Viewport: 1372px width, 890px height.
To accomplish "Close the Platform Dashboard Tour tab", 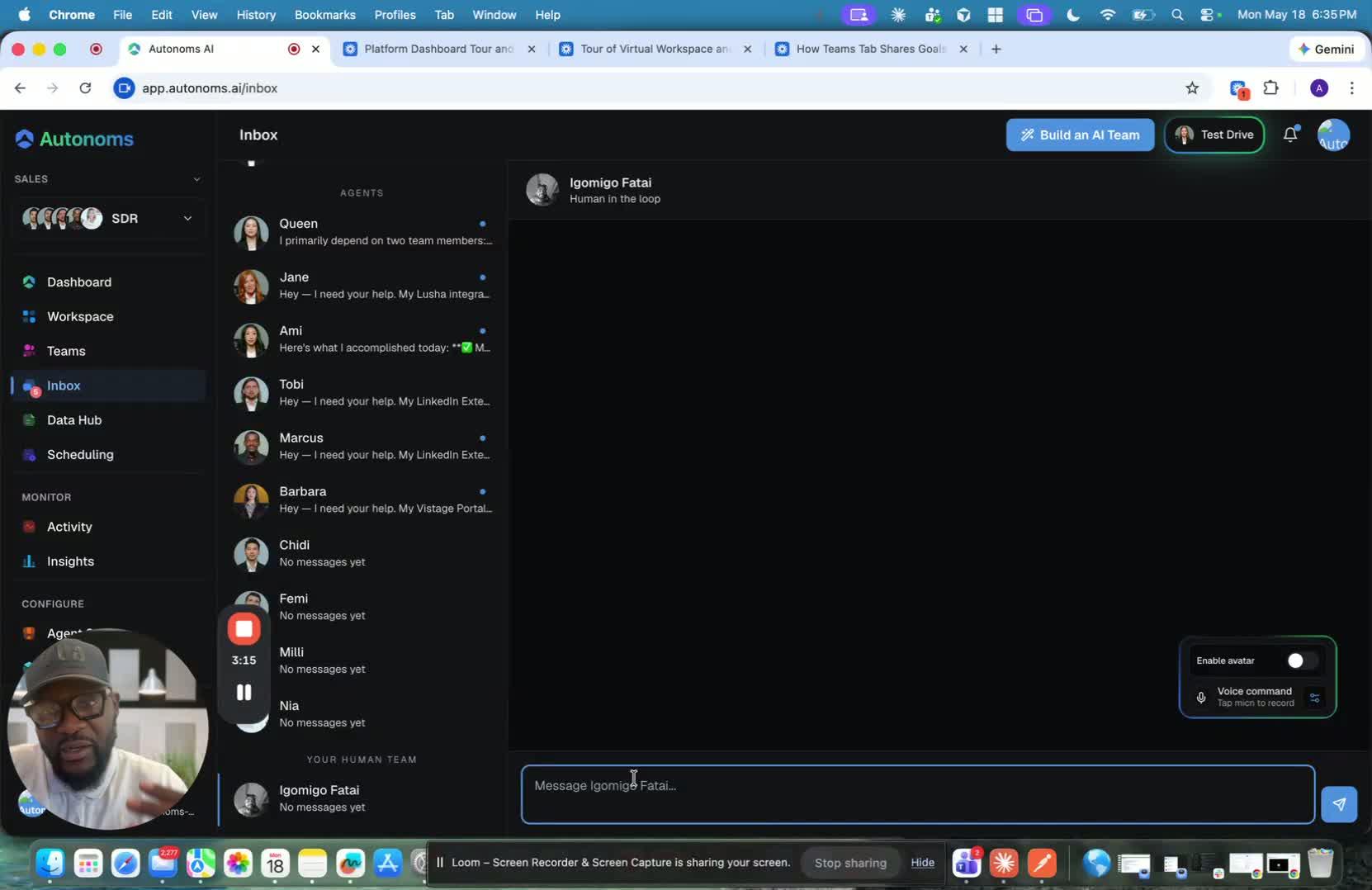I will pyautogui.click(x=532, y=50).
